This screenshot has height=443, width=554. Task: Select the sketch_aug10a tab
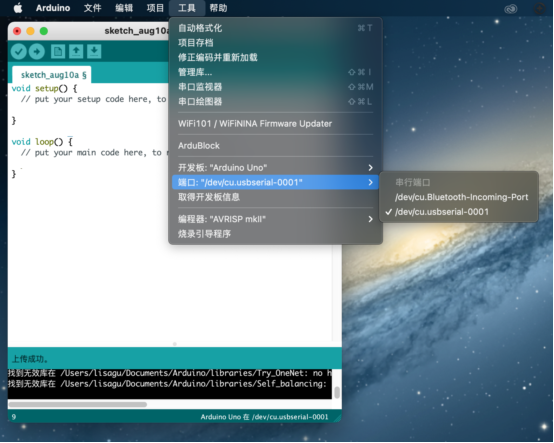pos(52,75)
